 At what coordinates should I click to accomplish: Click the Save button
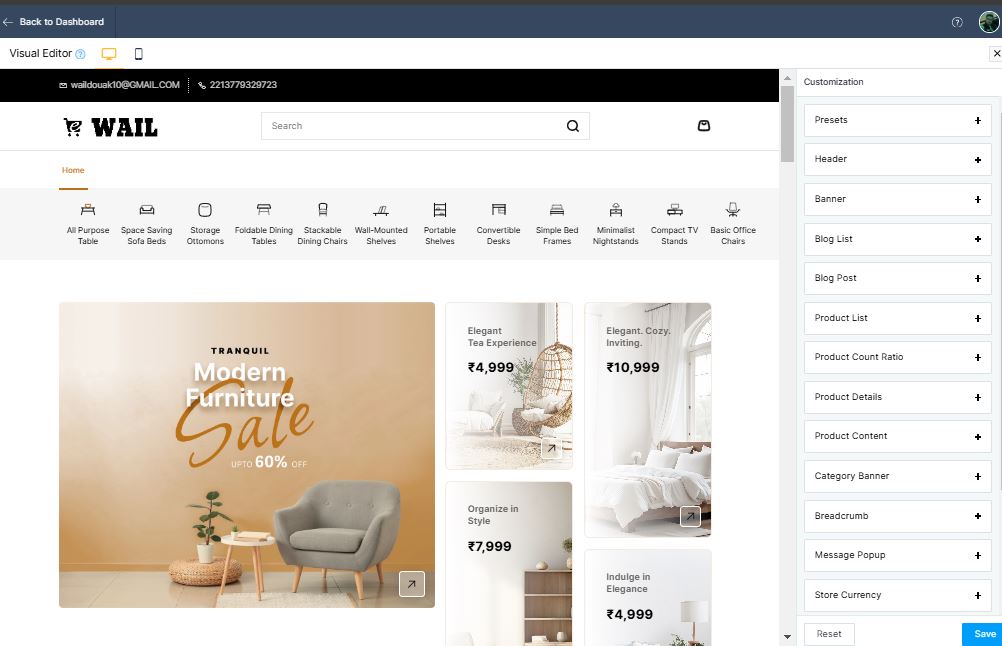[984, 634]
